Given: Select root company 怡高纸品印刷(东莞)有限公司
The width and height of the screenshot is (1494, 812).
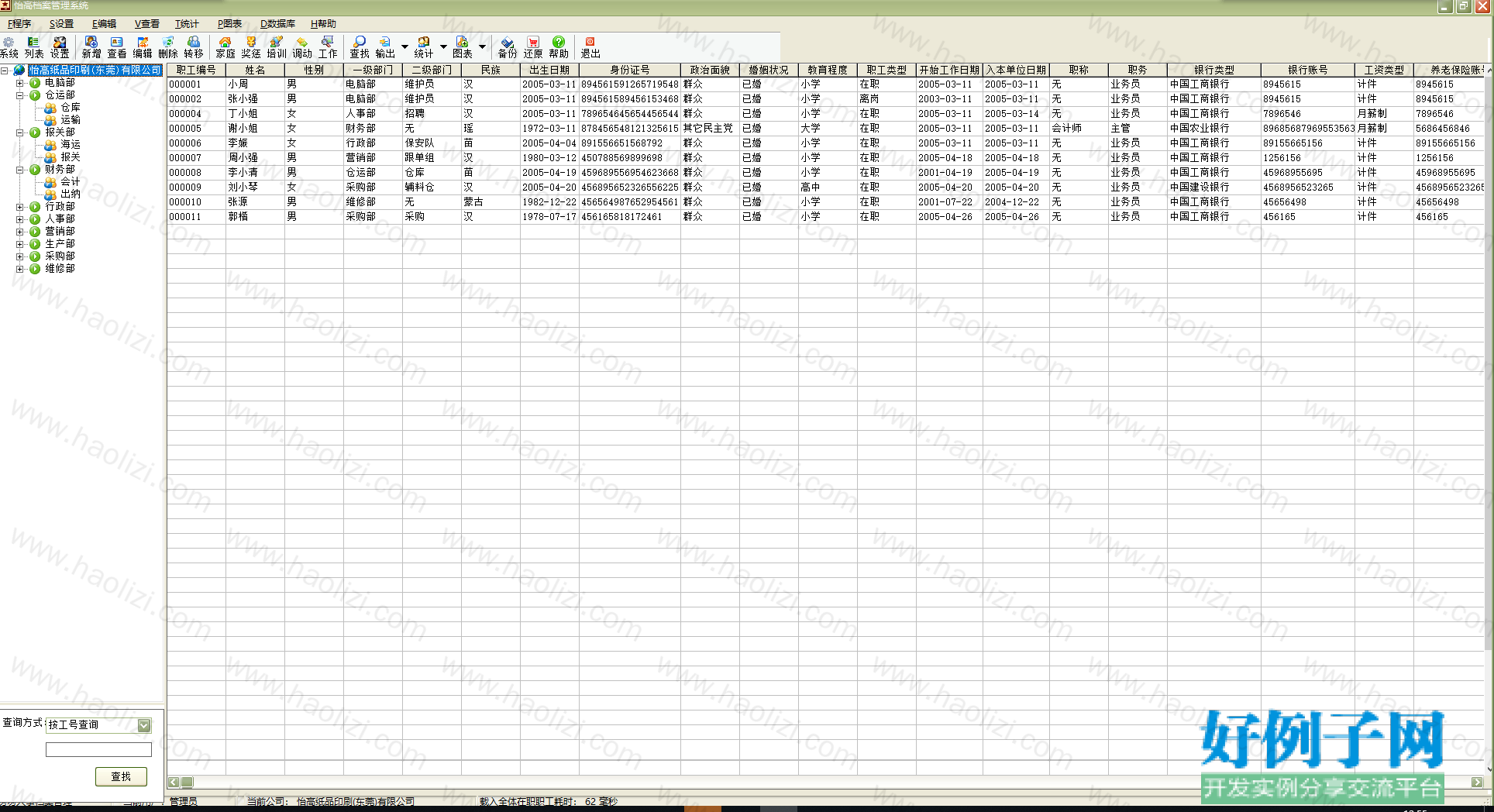Looking at the screenshot, I should pos(95,71).
